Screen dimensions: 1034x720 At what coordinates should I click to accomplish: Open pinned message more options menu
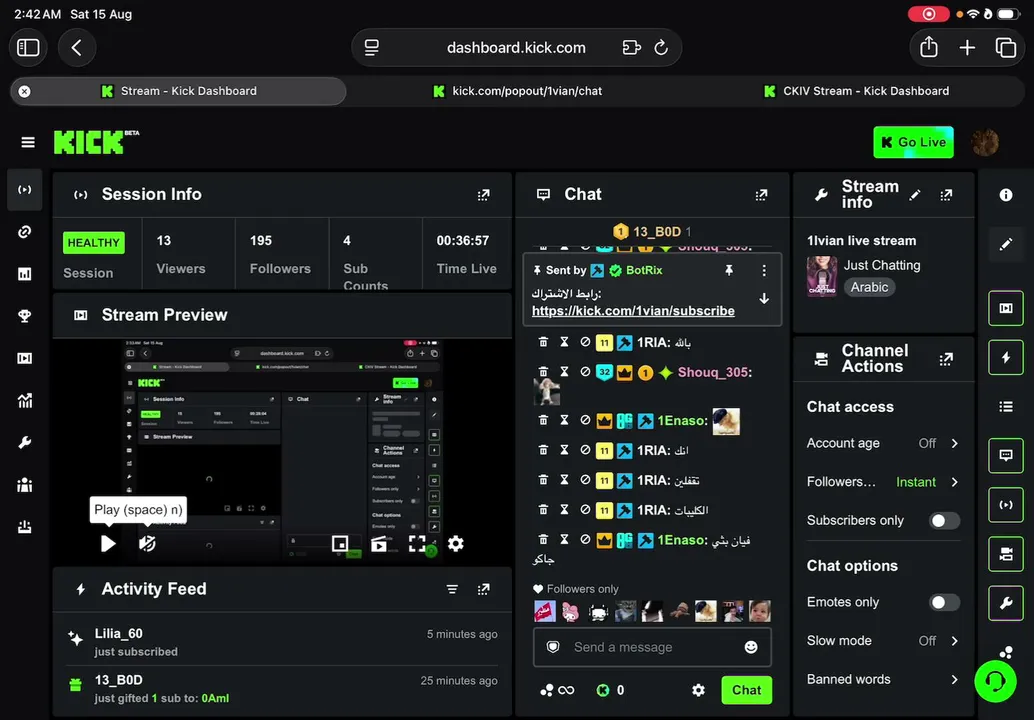pos(764,270)
